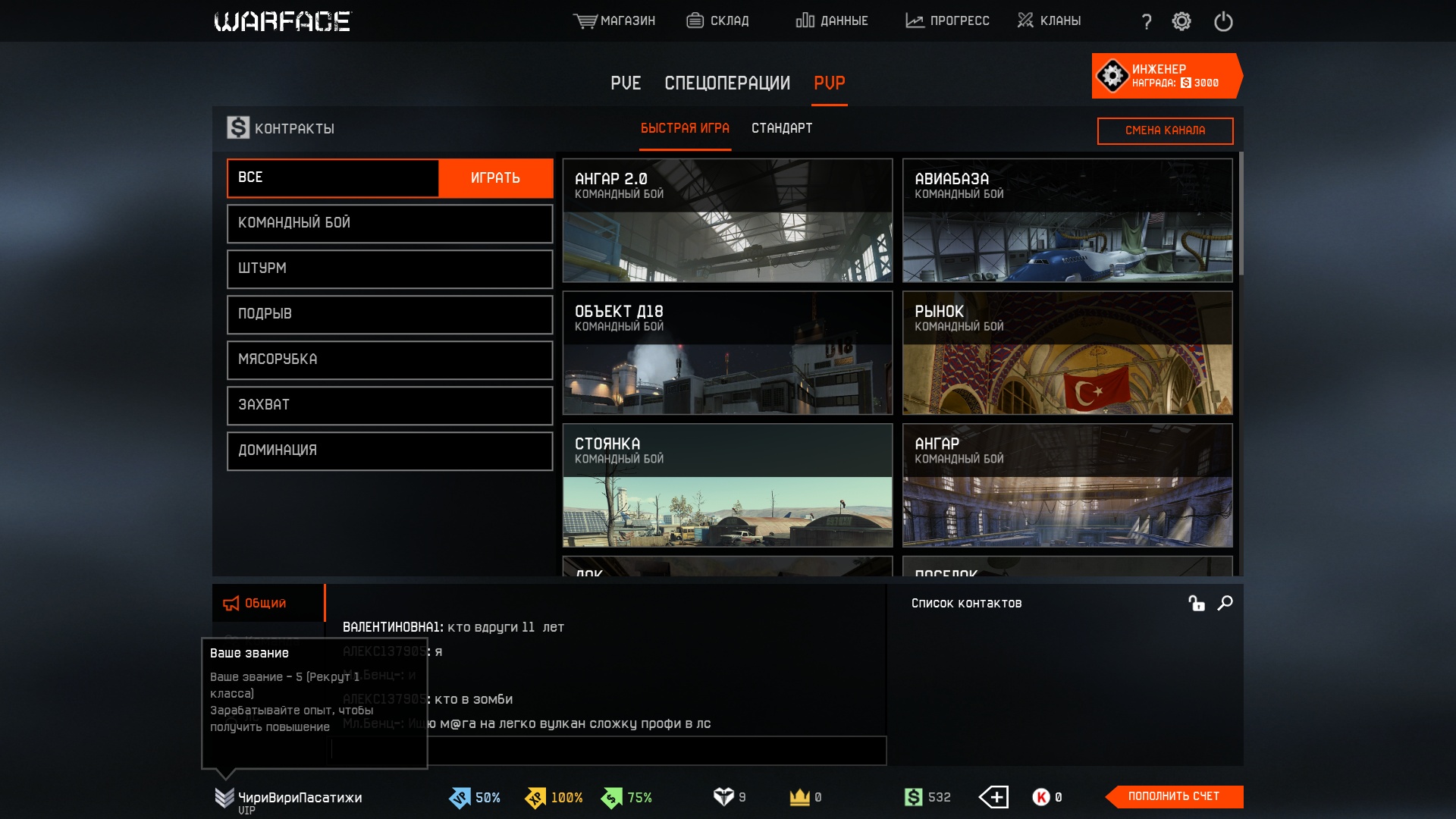Open settings via the gear icon
The image size is (1456, 819).
coord(1181,21)
